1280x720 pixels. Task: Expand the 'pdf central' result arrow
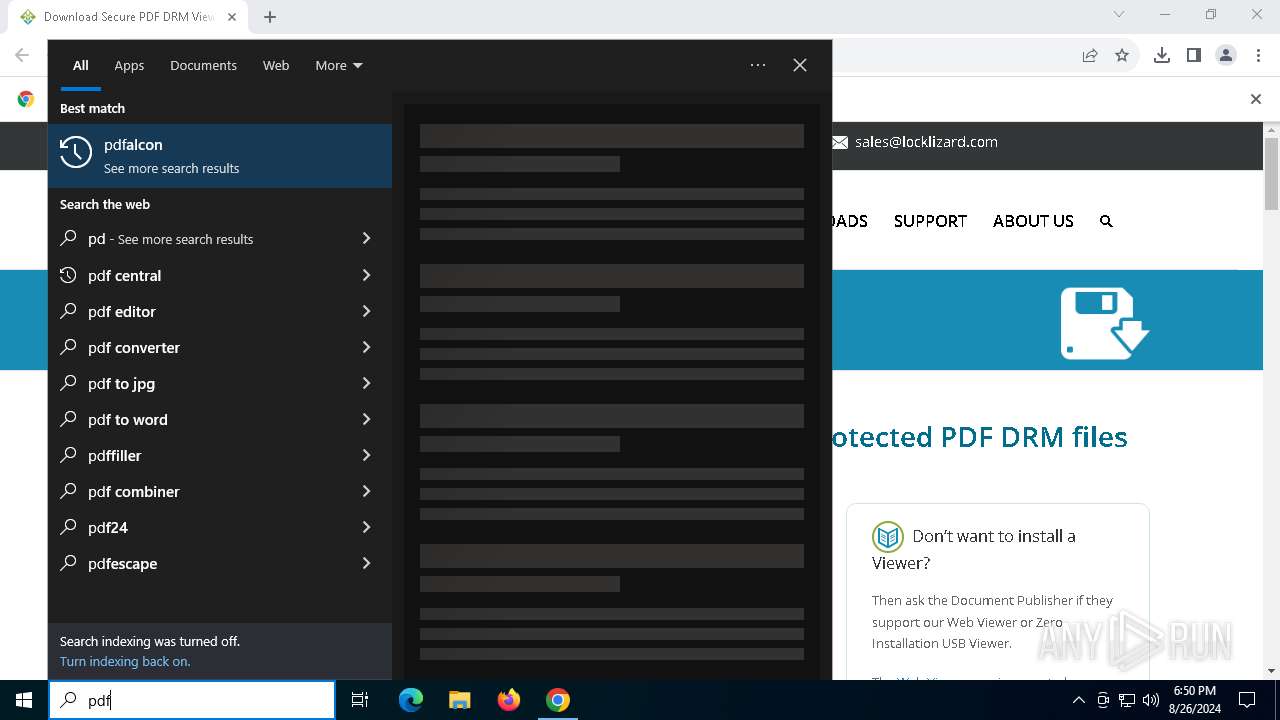coord(366,275)
